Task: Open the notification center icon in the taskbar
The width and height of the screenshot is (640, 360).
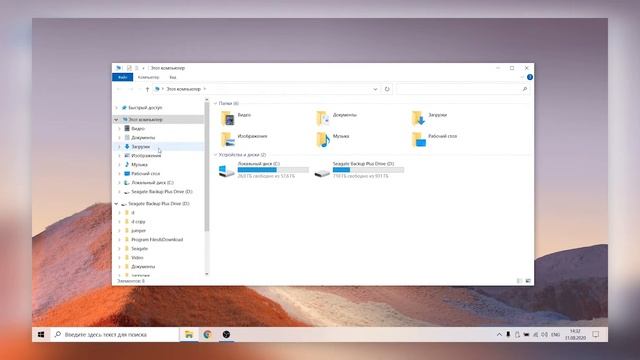Action: [x=596, y=334]
